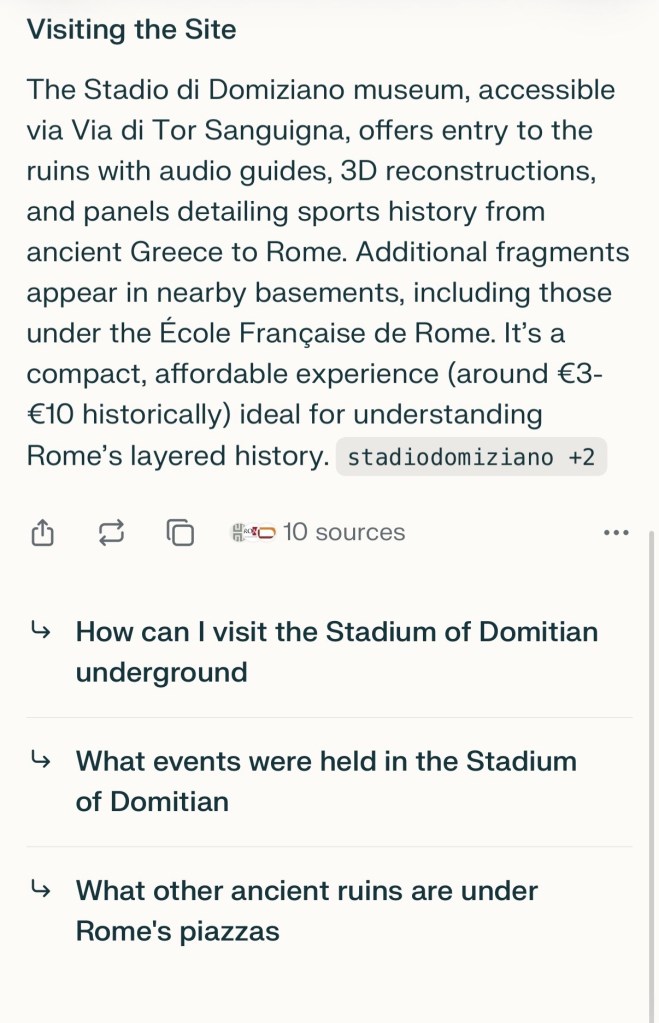The width and height of the screenshot is (659, 1023).
Task: Tap the arrow icon beside 'How can I visit'
Action: [x=41, y=631]
